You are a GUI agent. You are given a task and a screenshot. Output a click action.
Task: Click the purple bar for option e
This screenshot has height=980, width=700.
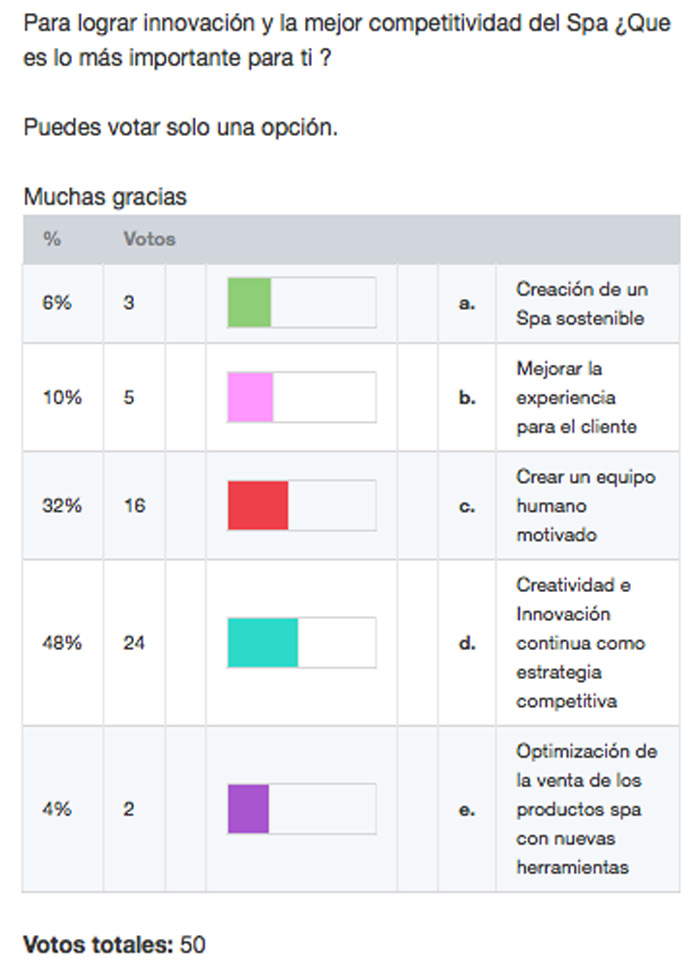pyautogui.click(x=248, y=809)
